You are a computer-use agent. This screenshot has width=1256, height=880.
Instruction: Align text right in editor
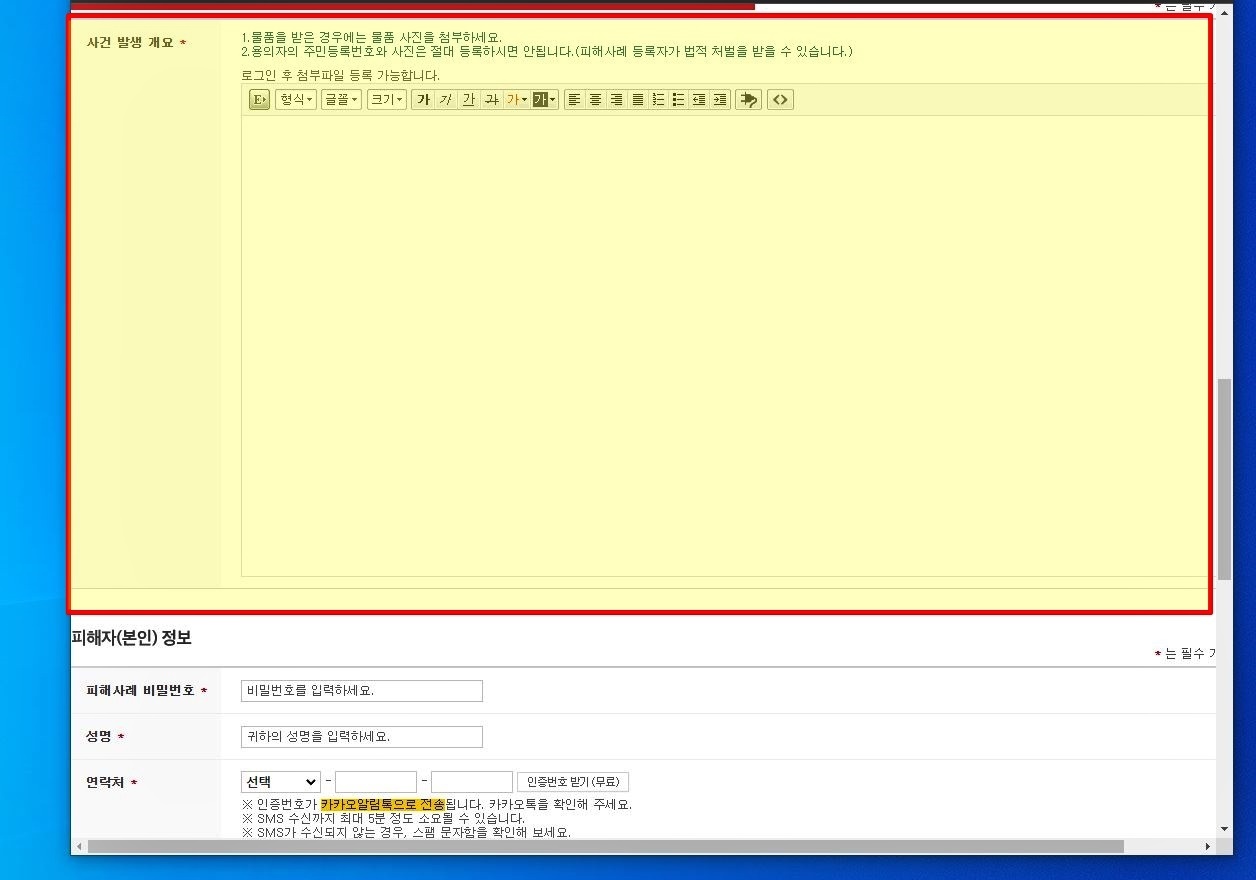coord(616,99)
